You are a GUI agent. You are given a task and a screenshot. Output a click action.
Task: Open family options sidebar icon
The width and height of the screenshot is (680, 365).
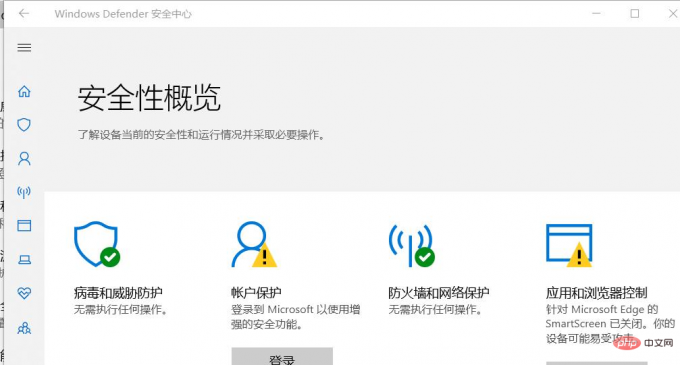click(x=24, y=328)
